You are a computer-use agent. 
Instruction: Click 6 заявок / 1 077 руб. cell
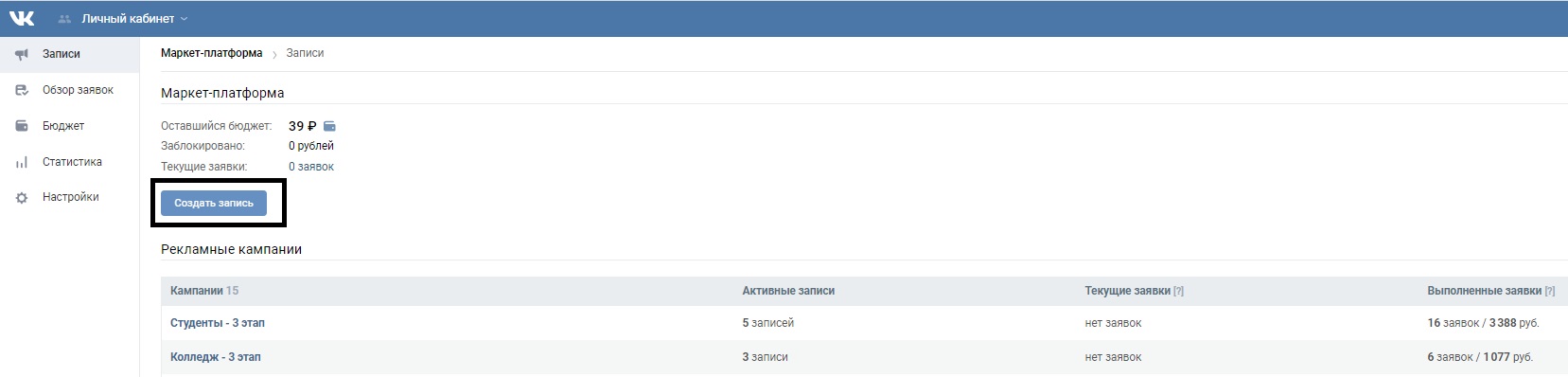point(1480,357)
